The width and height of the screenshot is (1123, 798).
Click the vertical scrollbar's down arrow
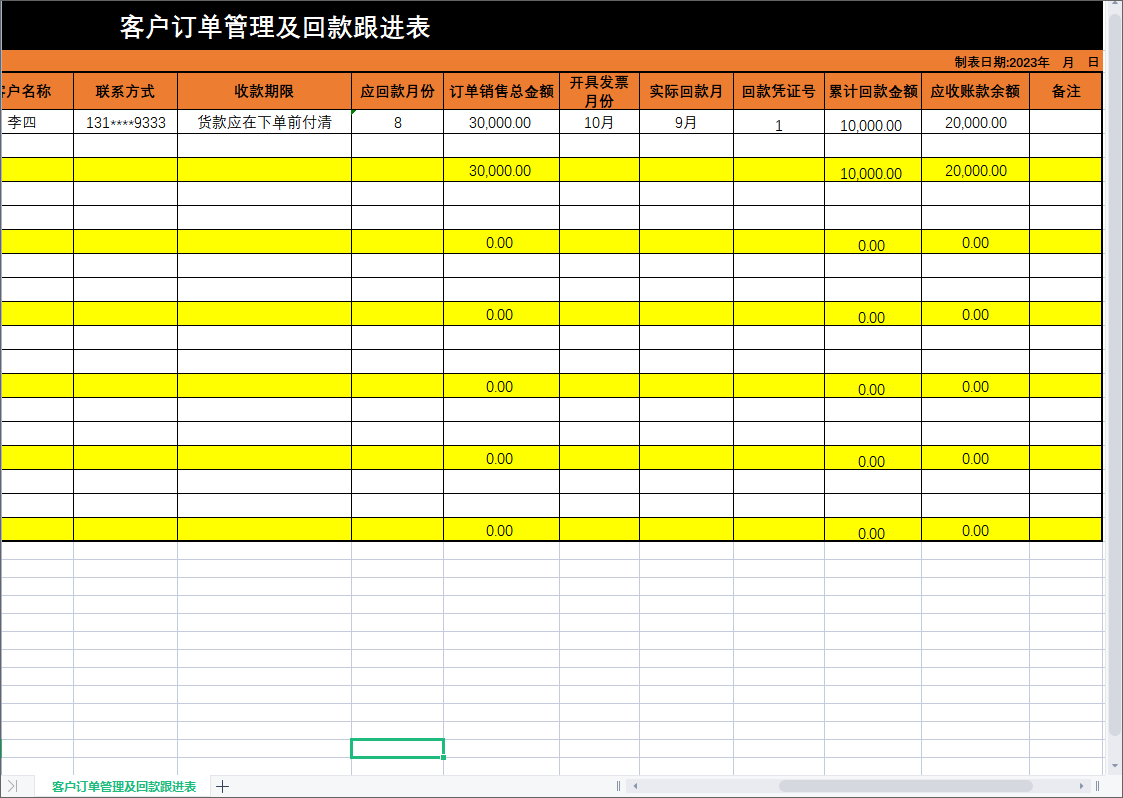pos(1115,766)
